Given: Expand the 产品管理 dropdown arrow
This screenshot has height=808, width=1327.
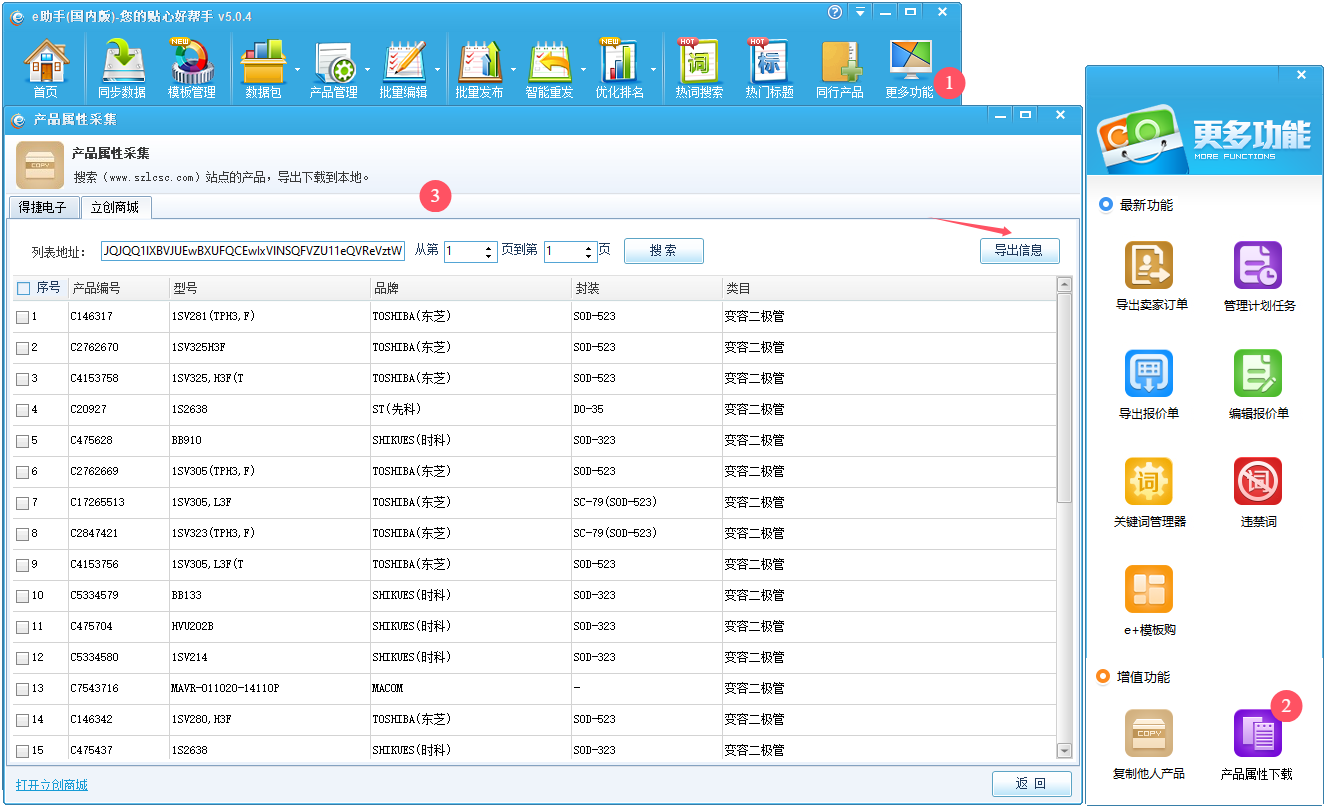Looking at the screenshot, I should (367, 70).
